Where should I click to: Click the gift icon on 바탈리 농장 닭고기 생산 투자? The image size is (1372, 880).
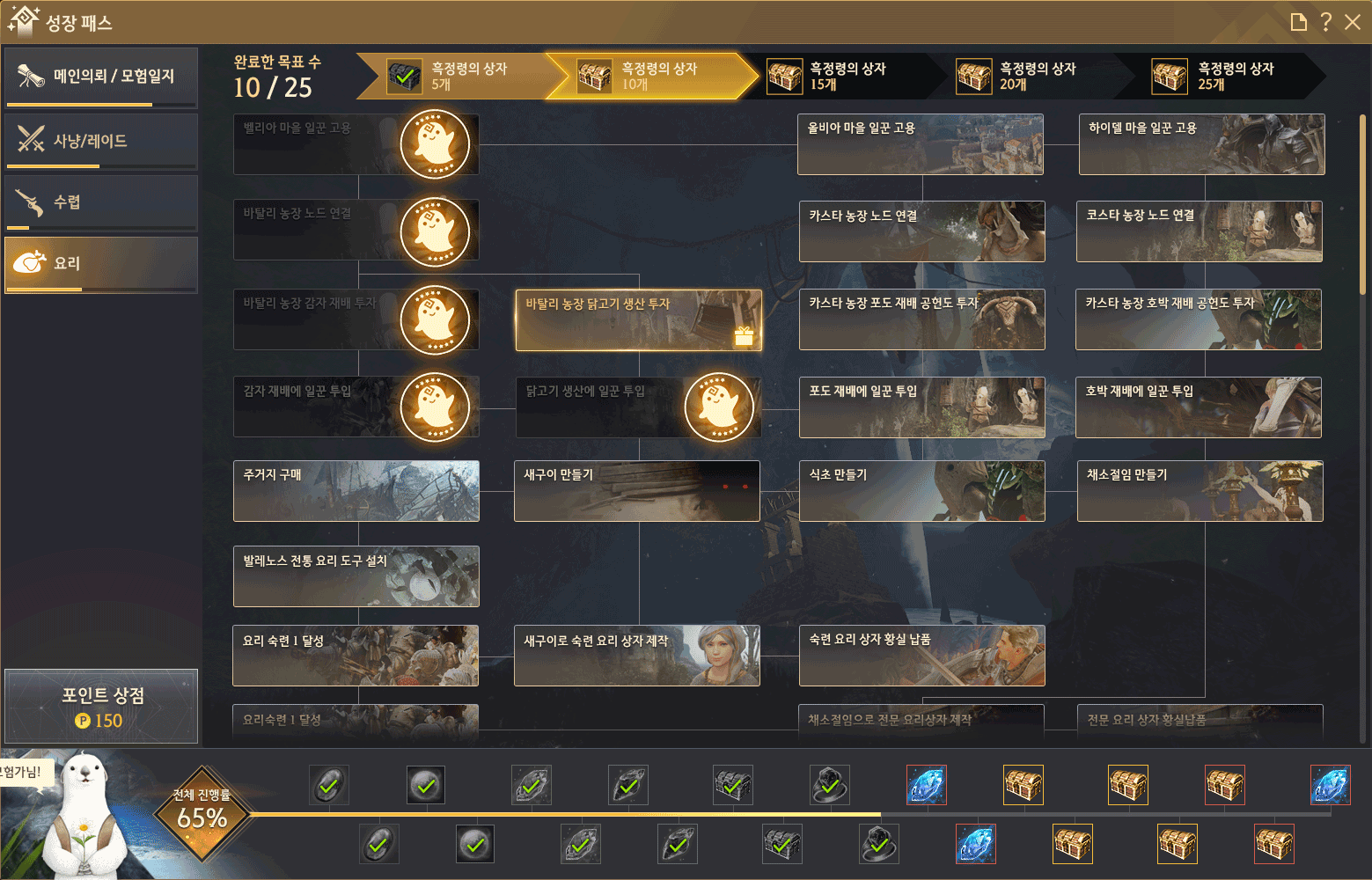(744, 335)
